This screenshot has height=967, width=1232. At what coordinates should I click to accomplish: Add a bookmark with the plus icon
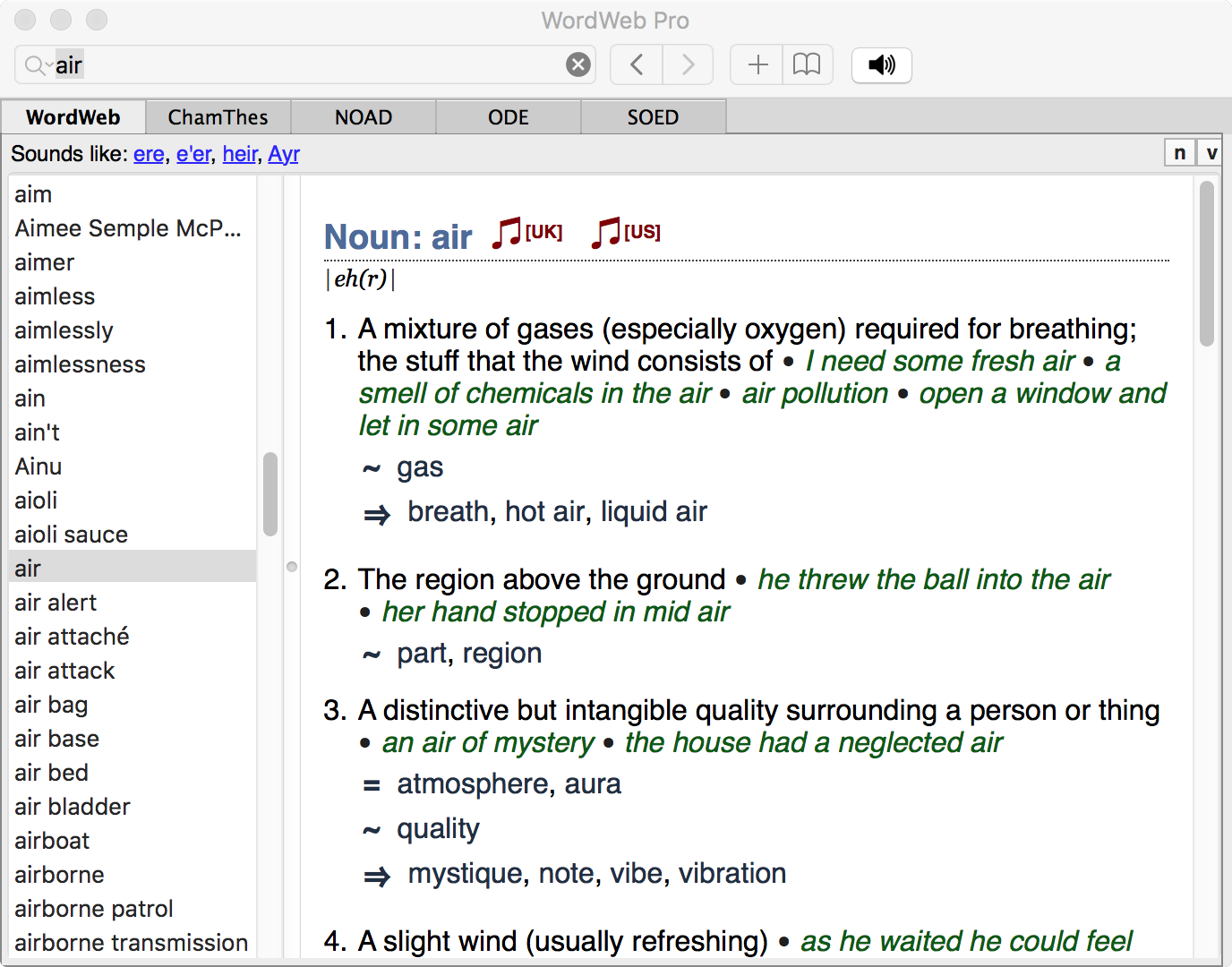pos(757,64)
